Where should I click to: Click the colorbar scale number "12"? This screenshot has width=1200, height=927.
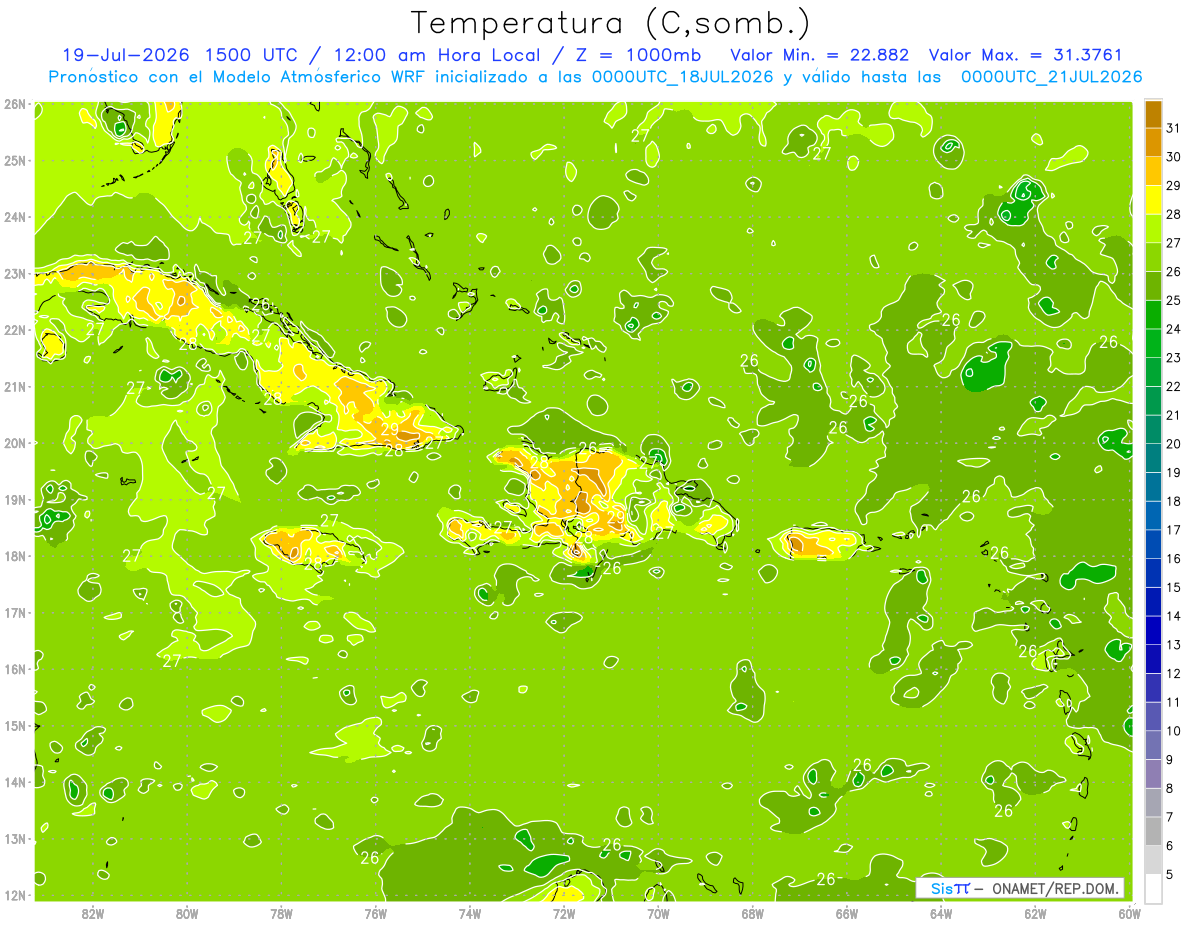pyautogui.click(x=1173, y=673)
